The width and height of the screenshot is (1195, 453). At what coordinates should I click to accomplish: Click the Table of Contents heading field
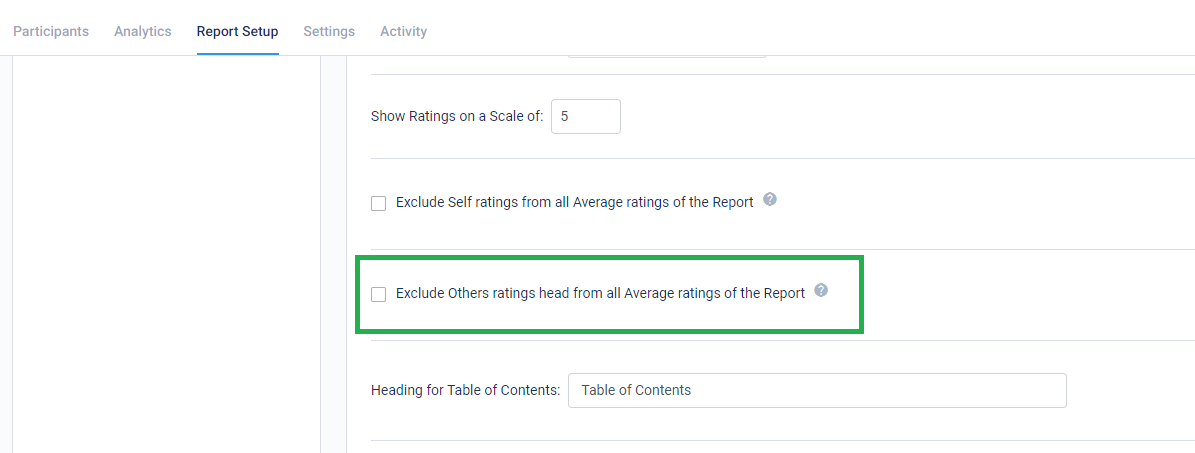point(817,390)
